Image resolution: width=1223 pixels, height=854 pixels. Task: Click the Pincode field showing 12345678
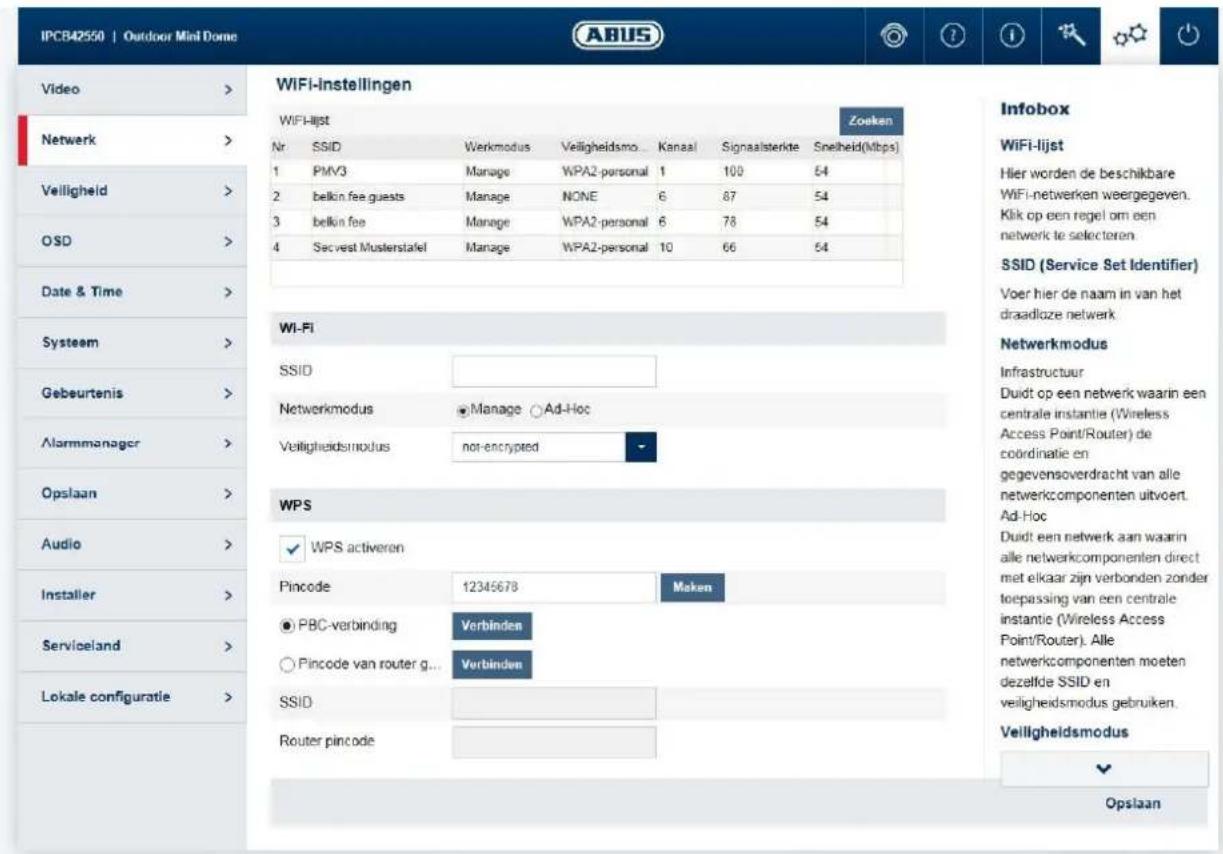click(554, 587)
